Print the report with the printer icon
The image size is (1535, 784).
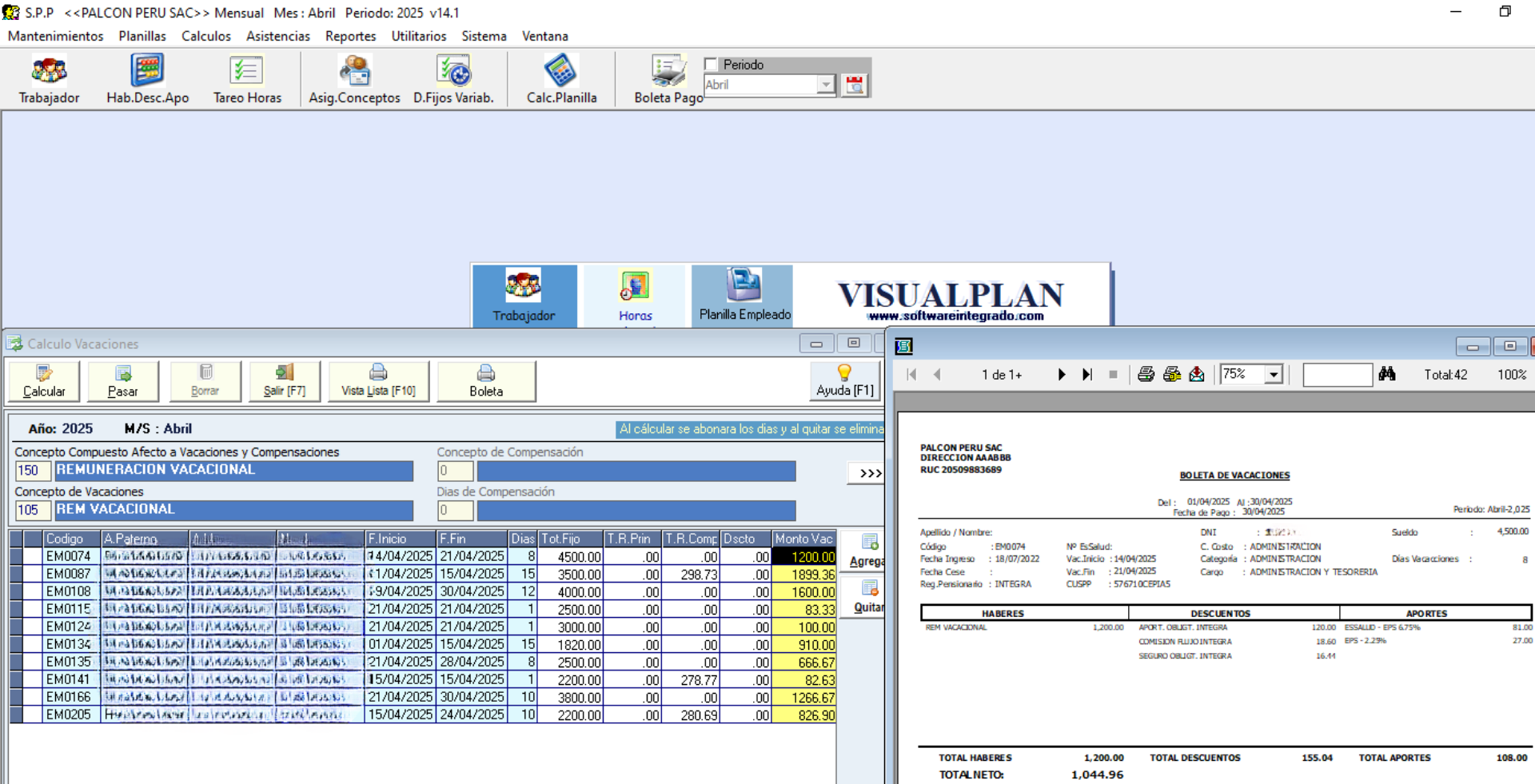point(1146,374)
